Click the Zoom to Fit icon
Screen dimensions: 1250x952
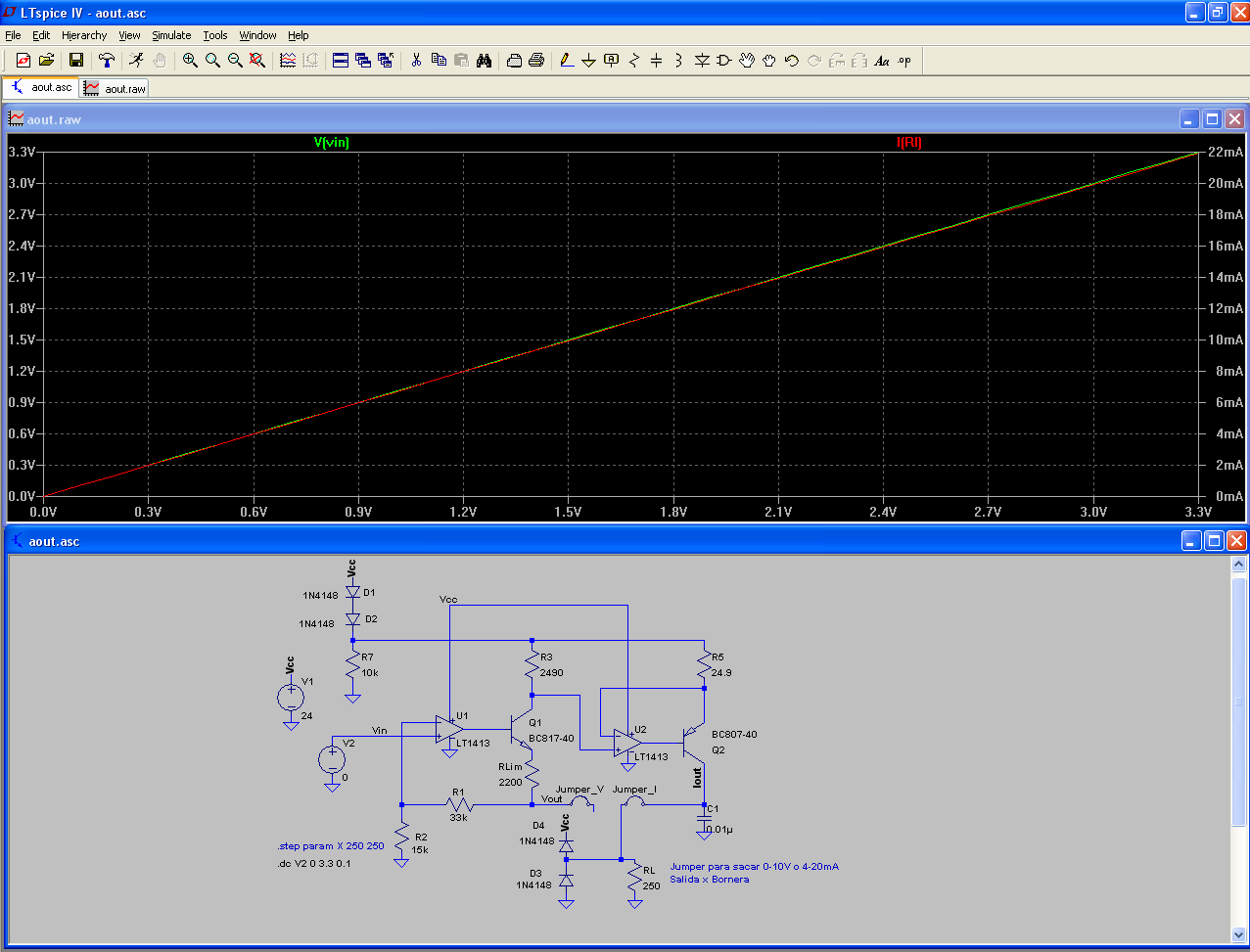click(x=257, y=61)
